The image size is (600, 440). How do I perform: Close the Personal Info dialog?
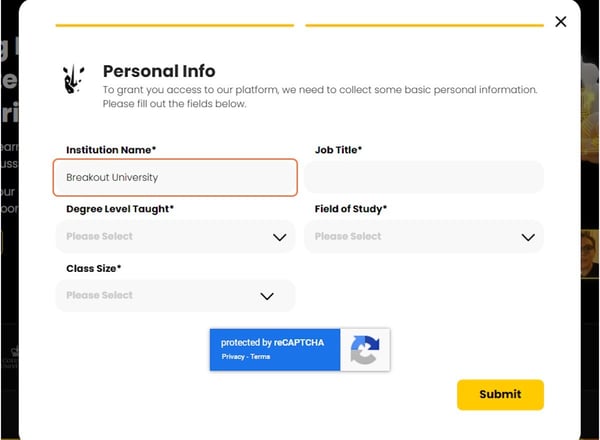[560, 22]
